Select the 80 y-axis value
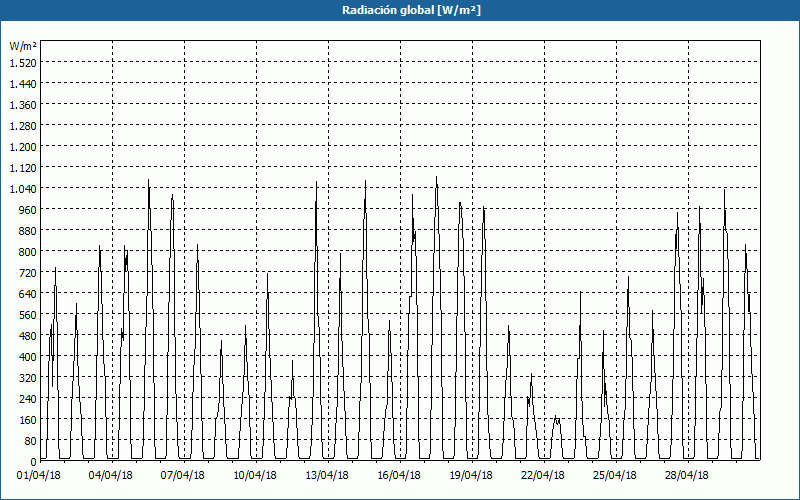This screenshot has width=800, height=500. (x=31, y=441)
